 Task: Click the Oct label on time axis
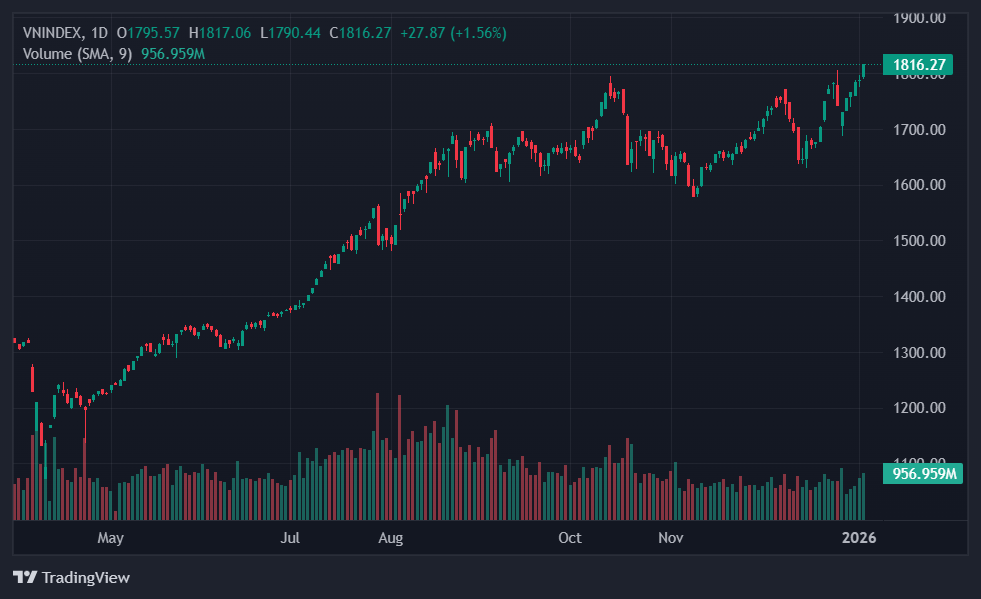click(569, 538)
